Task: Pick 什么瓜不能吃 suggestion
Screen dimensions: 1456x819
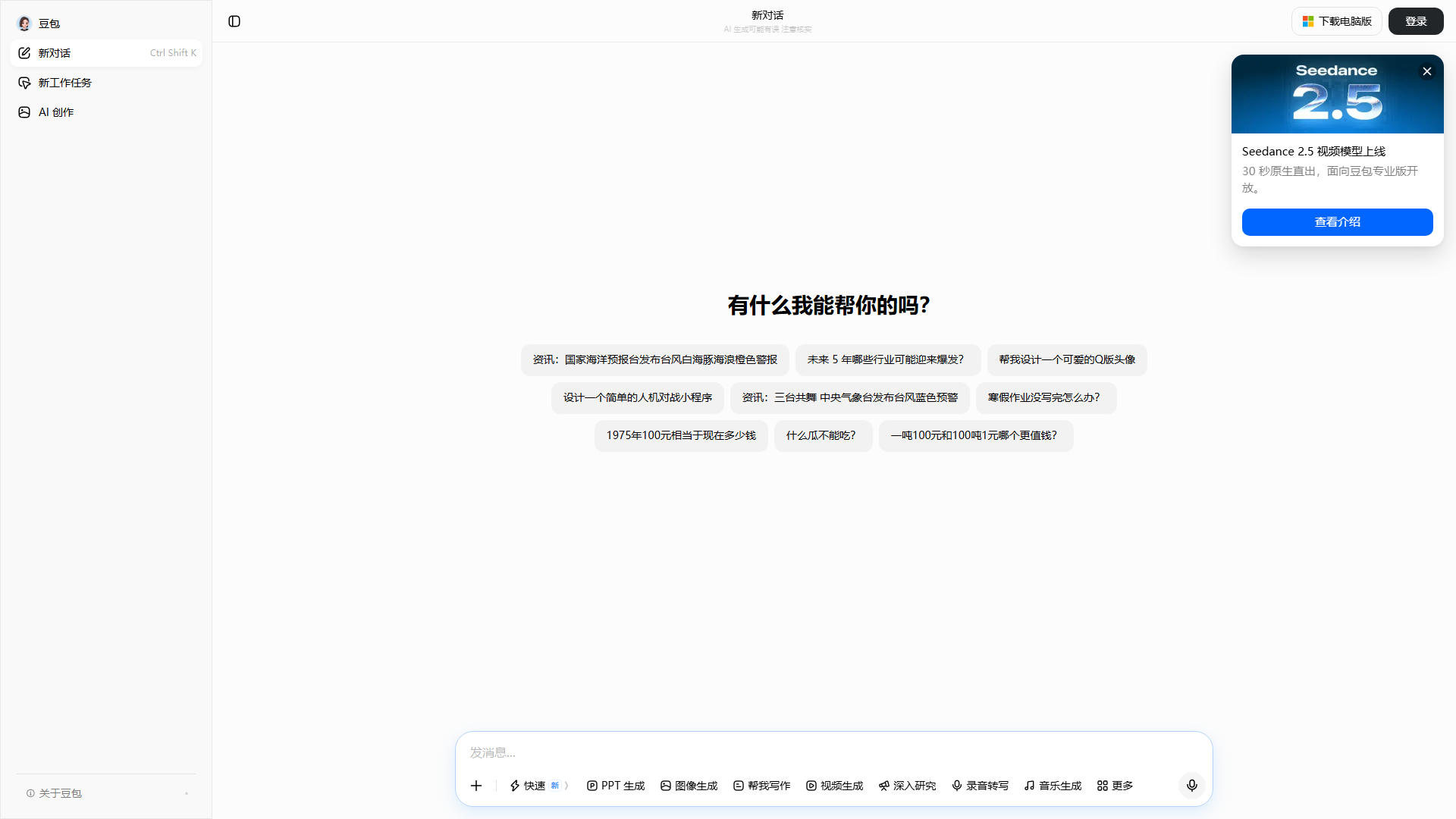Action: tap(824, 436)
